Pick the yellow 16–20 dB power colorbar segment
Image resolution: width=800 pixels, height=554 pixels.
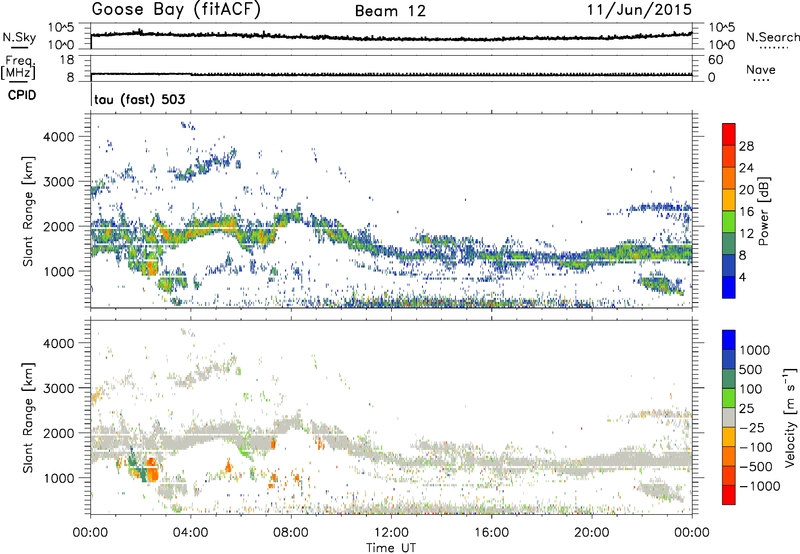729,200
